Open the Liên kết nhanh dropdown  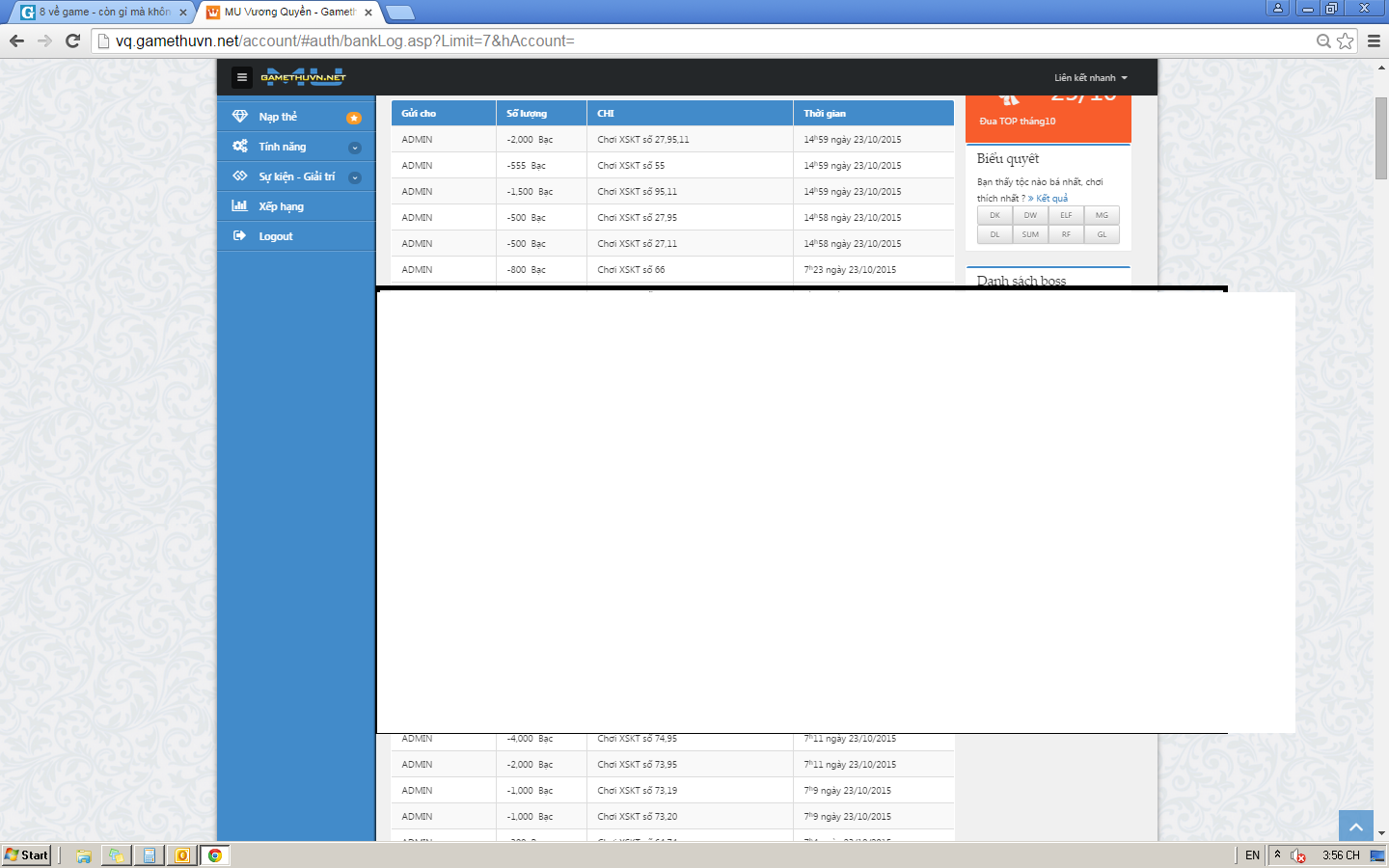[x=1090, y=78]
